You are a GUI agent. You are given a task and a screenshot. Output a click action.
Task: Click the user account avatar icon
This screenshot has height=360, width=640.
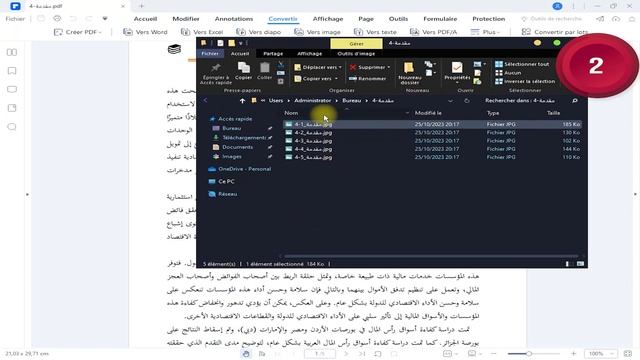(x=557, y=6)
